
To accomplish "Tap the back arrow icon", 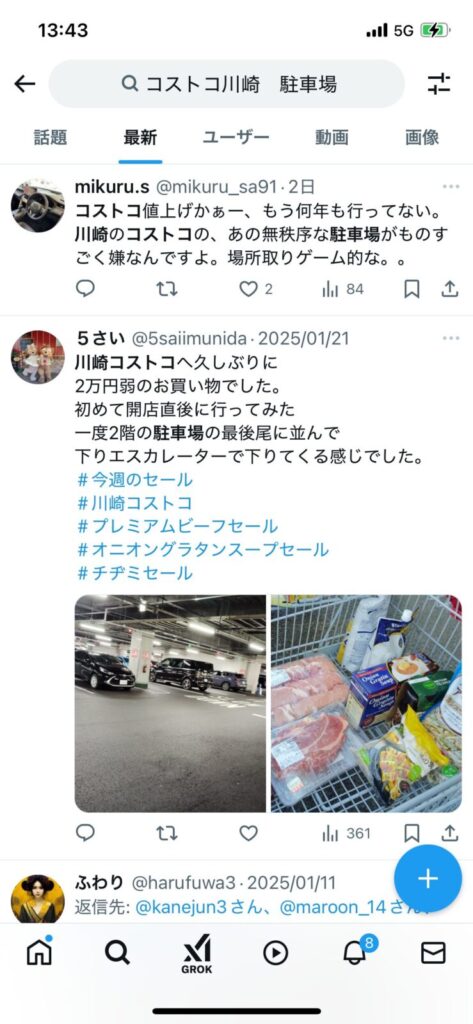I will coord(25,84).
